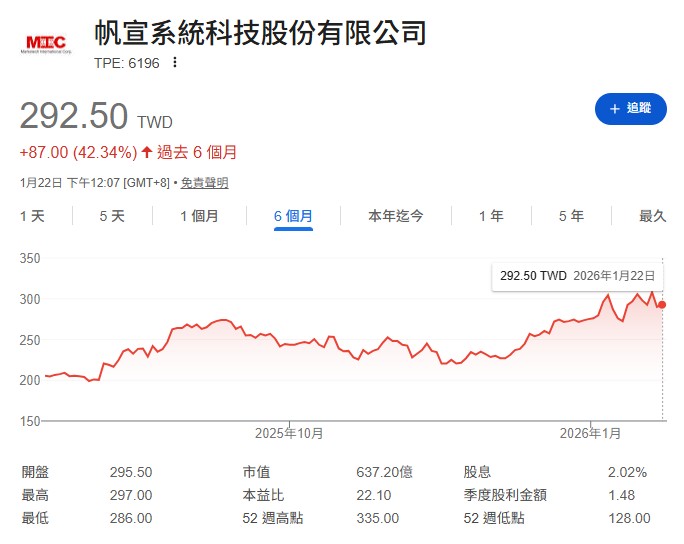Image resolution: width=684 pixels, height=544 pixels.
Task: Click the 股息 label
Action: click(x=477, y=472)
